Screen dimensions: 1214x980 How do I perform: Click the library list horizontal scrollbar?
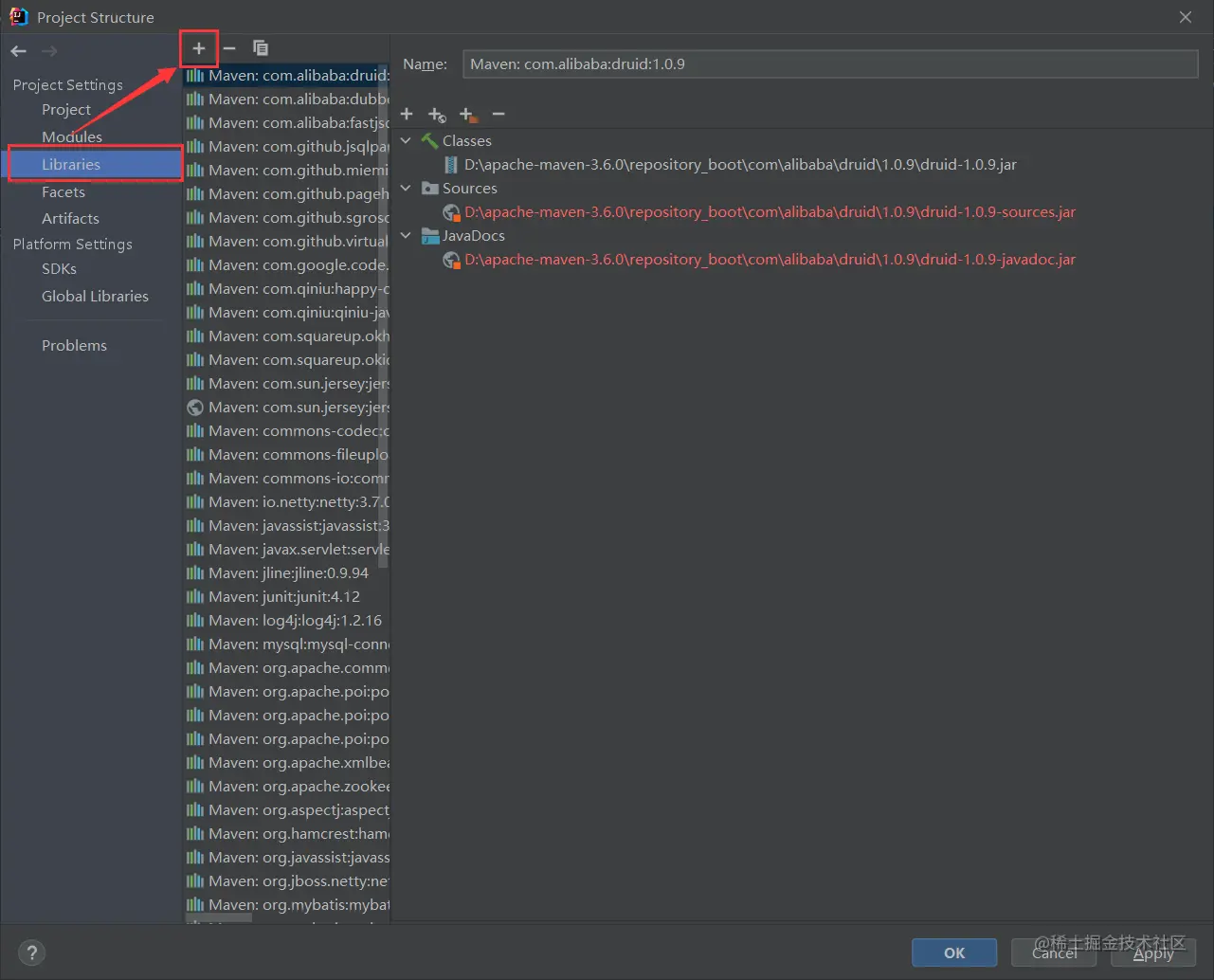coord(219,918)
